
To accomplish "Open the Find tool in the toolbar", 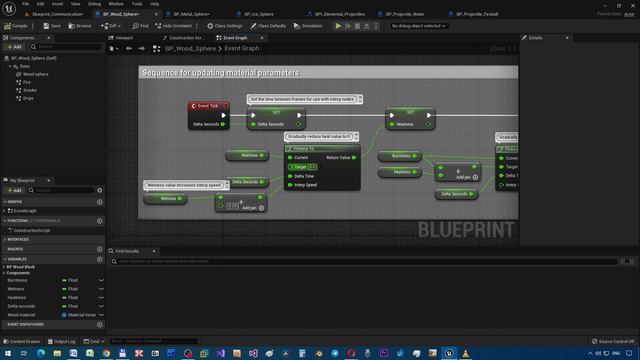I will pyautogui.click(x=140, y=26).
